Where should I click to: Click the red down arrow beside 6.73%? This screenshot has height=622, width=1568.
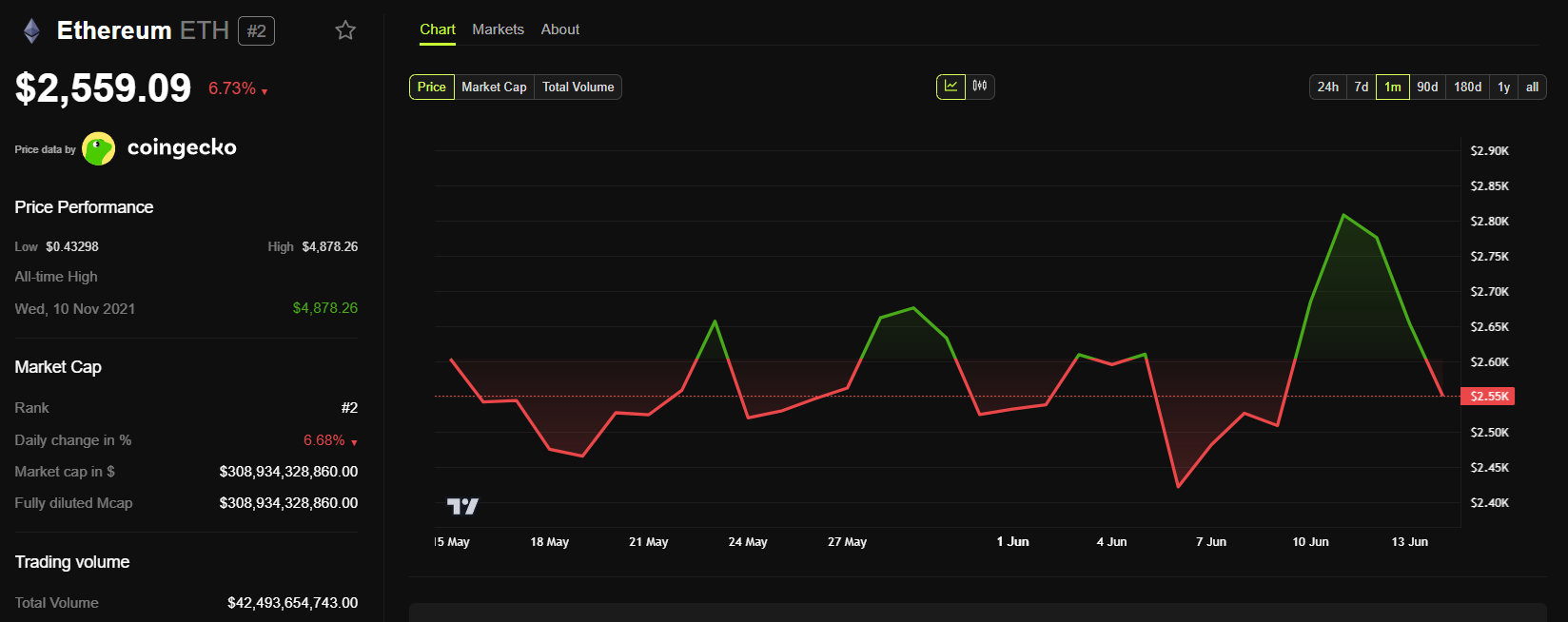265,91
